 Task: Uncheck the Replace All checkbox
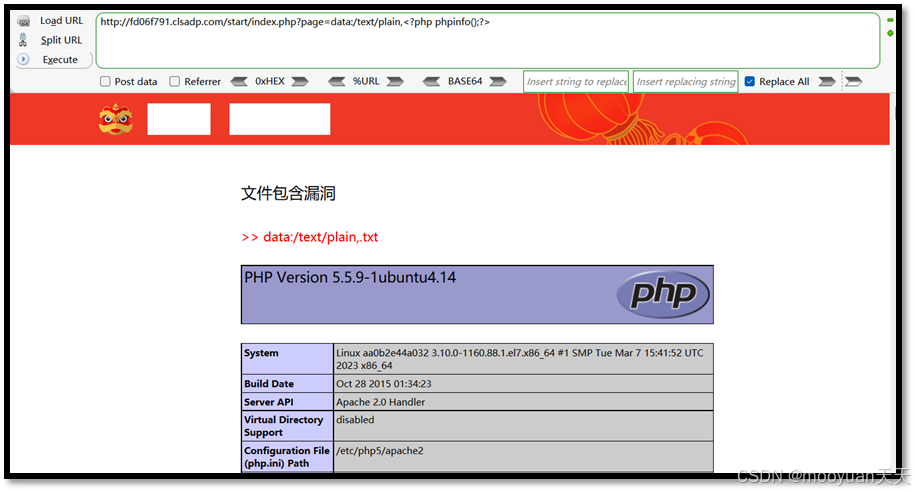tap(750, 81)
